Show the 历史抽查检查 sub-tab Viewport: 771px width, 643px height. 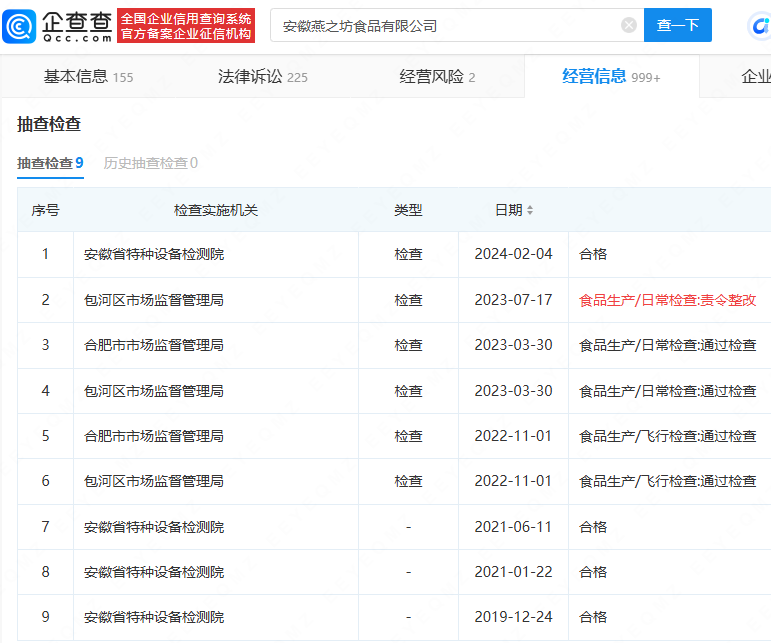151,163
